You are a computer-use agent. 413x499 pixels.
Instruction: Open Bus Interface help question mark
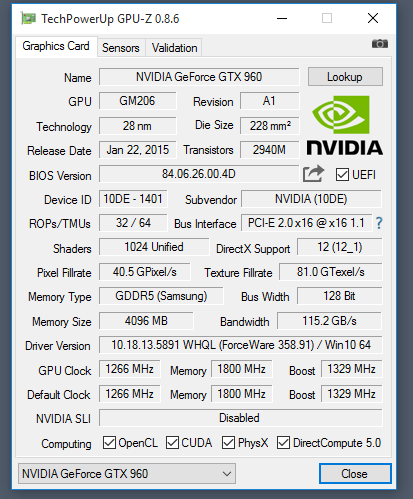point(379,223)
